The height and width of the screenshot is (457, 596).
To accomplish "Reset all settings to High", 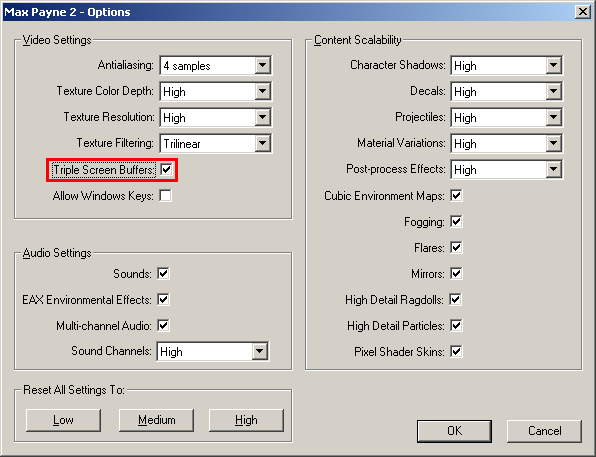I will 246,420.
